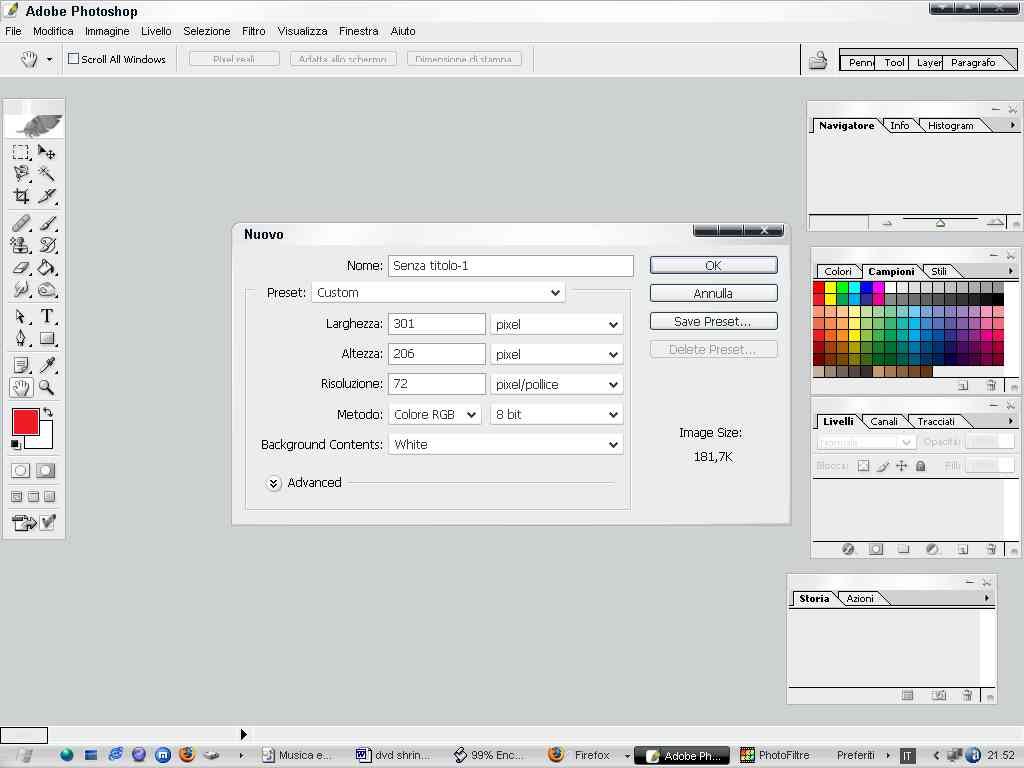The width and height of the screenshot is (1024, 768).
Task: Choose the Paint Bucket tool
Action: (x=47, y=268)
